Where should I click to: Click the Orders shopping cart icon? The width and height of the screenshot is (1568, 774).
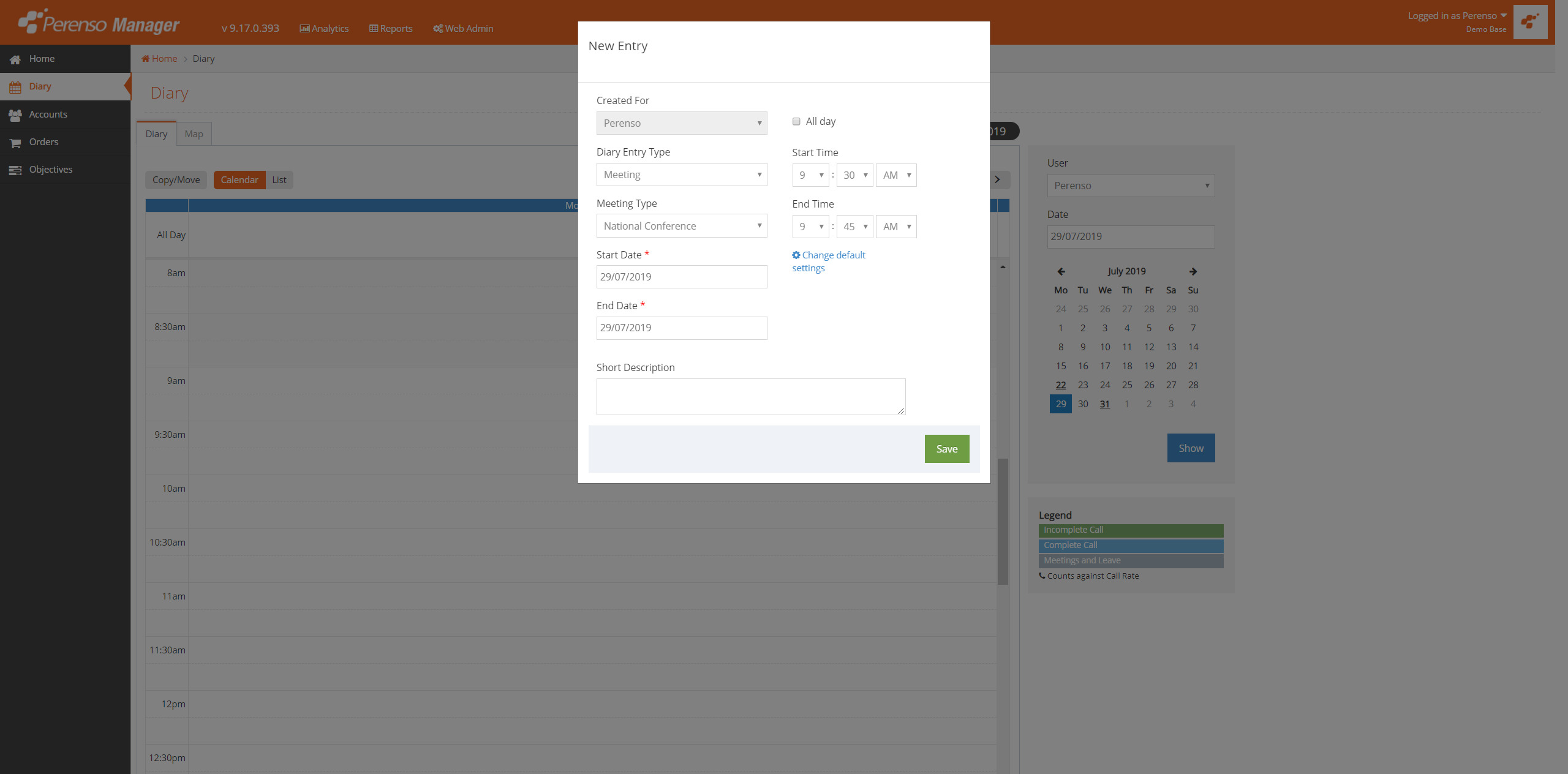(x=15, y=143)
